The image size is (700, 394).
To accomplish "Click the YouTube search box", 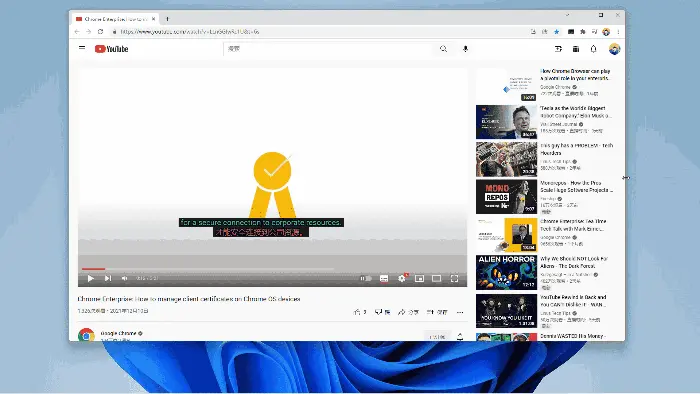I will coord(328,49).
